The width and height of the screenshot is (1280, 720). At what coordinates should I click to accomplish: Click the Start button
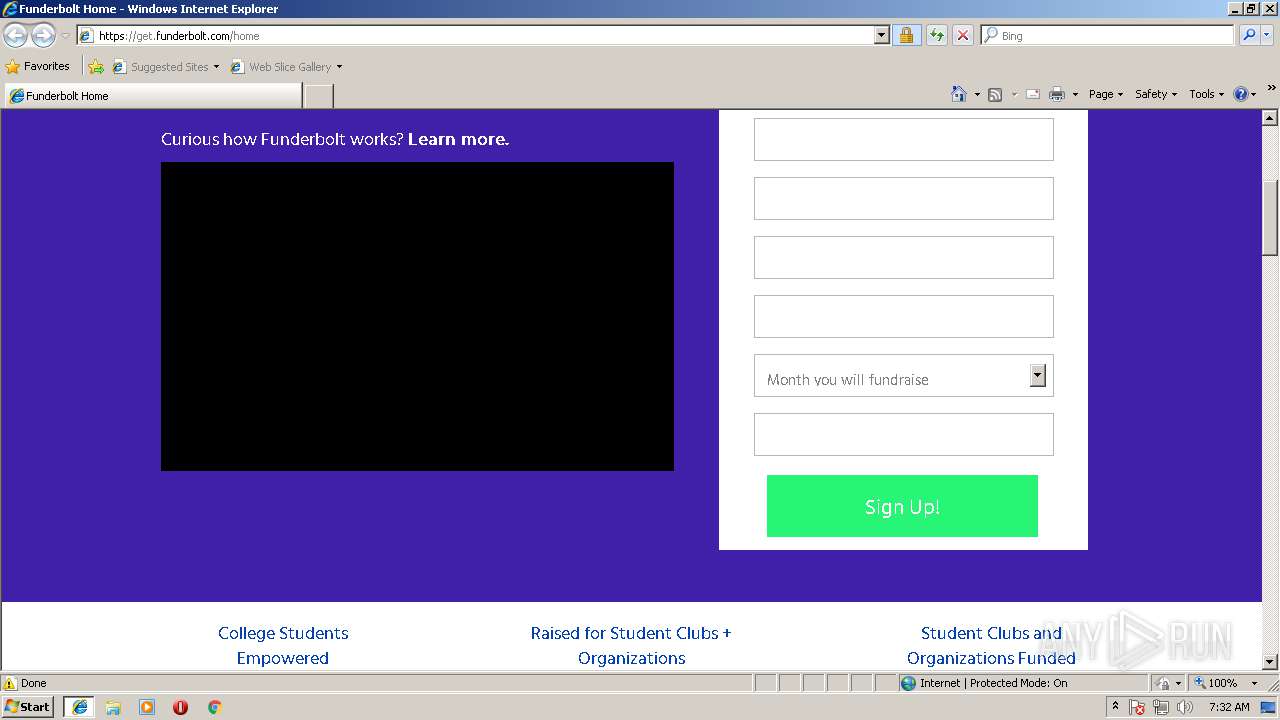click(27, 707)
